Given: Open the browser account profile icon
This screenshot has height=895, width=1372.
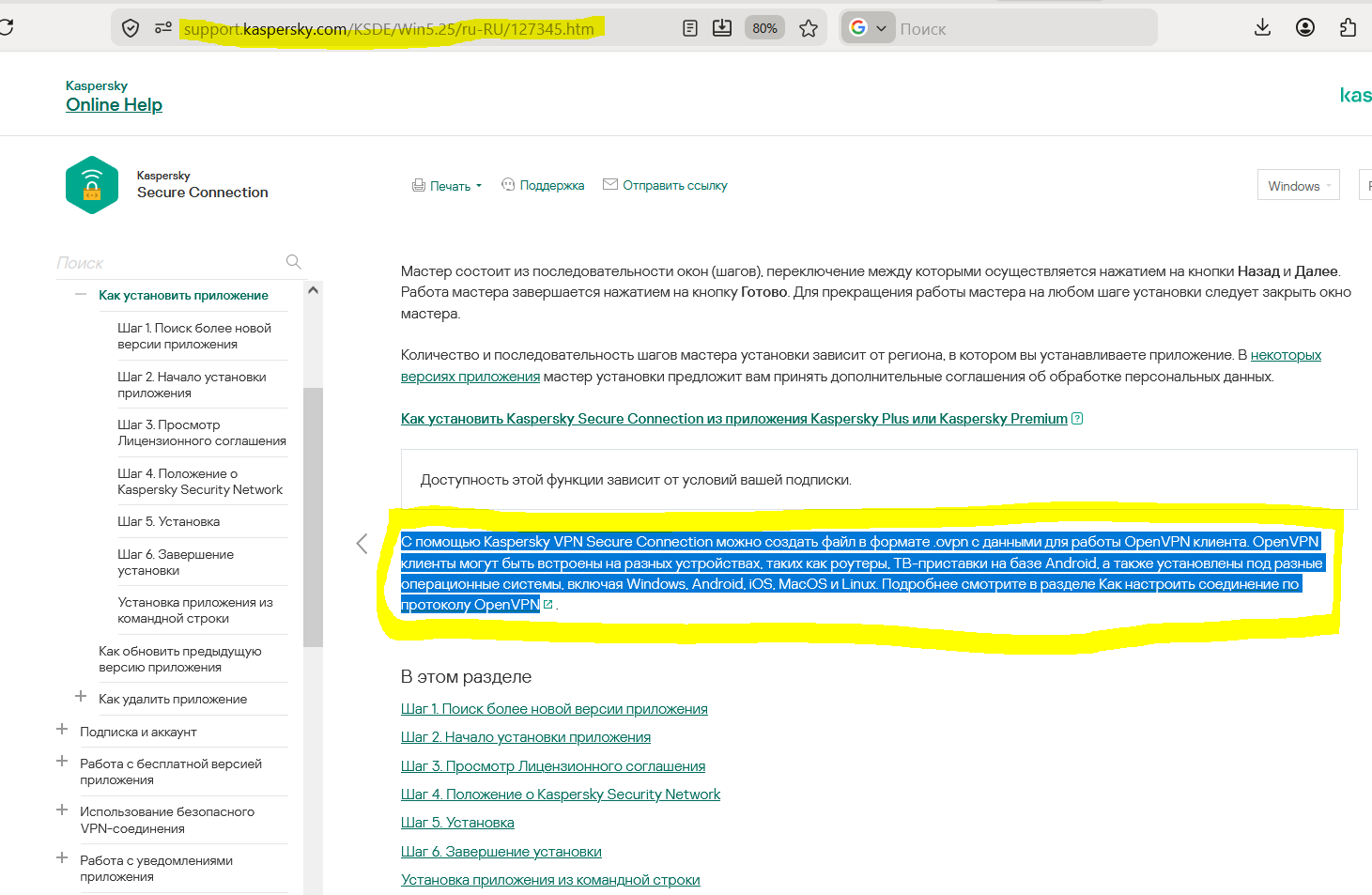Looking at the screenshot, I should (x=1305, y=27).
